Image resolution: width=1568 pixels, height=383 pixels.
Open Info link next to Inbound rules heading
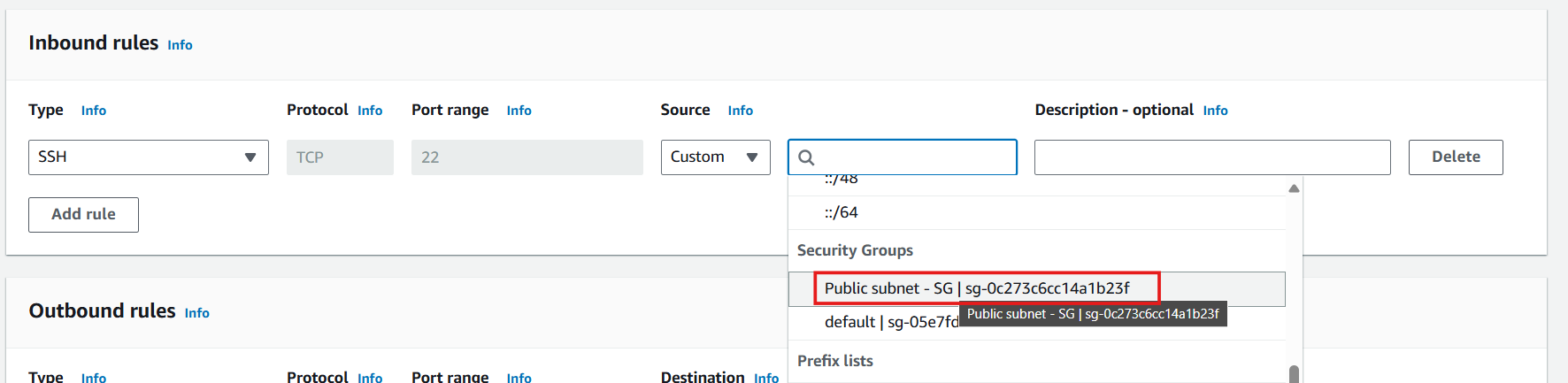180,45
